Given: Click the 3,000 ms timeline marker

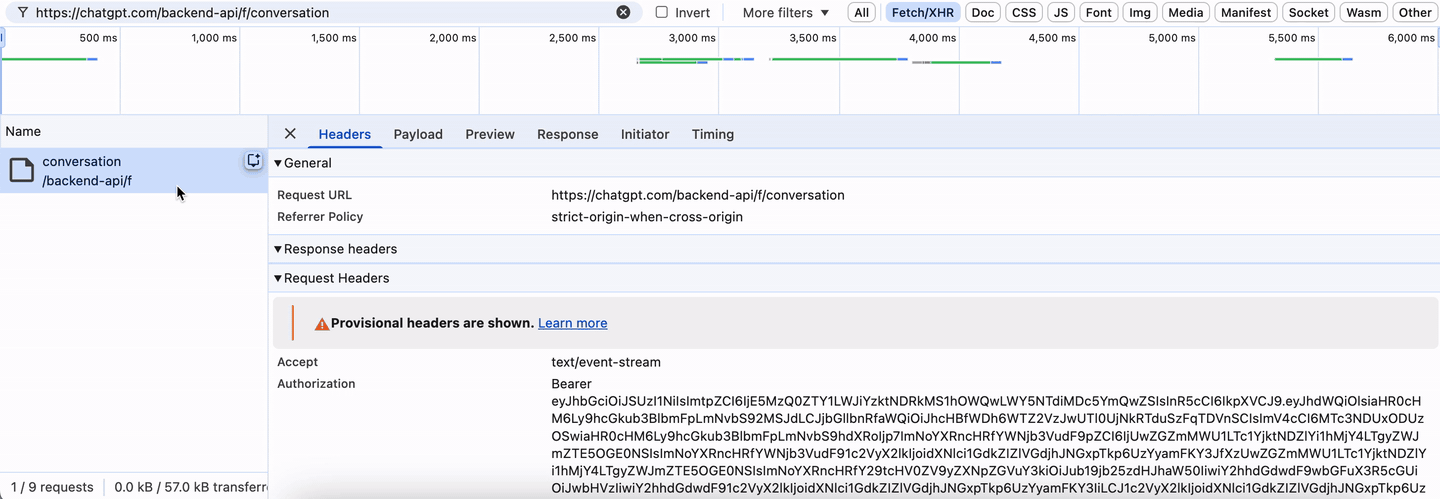Looking at the screenshot, I should (692, 38).
